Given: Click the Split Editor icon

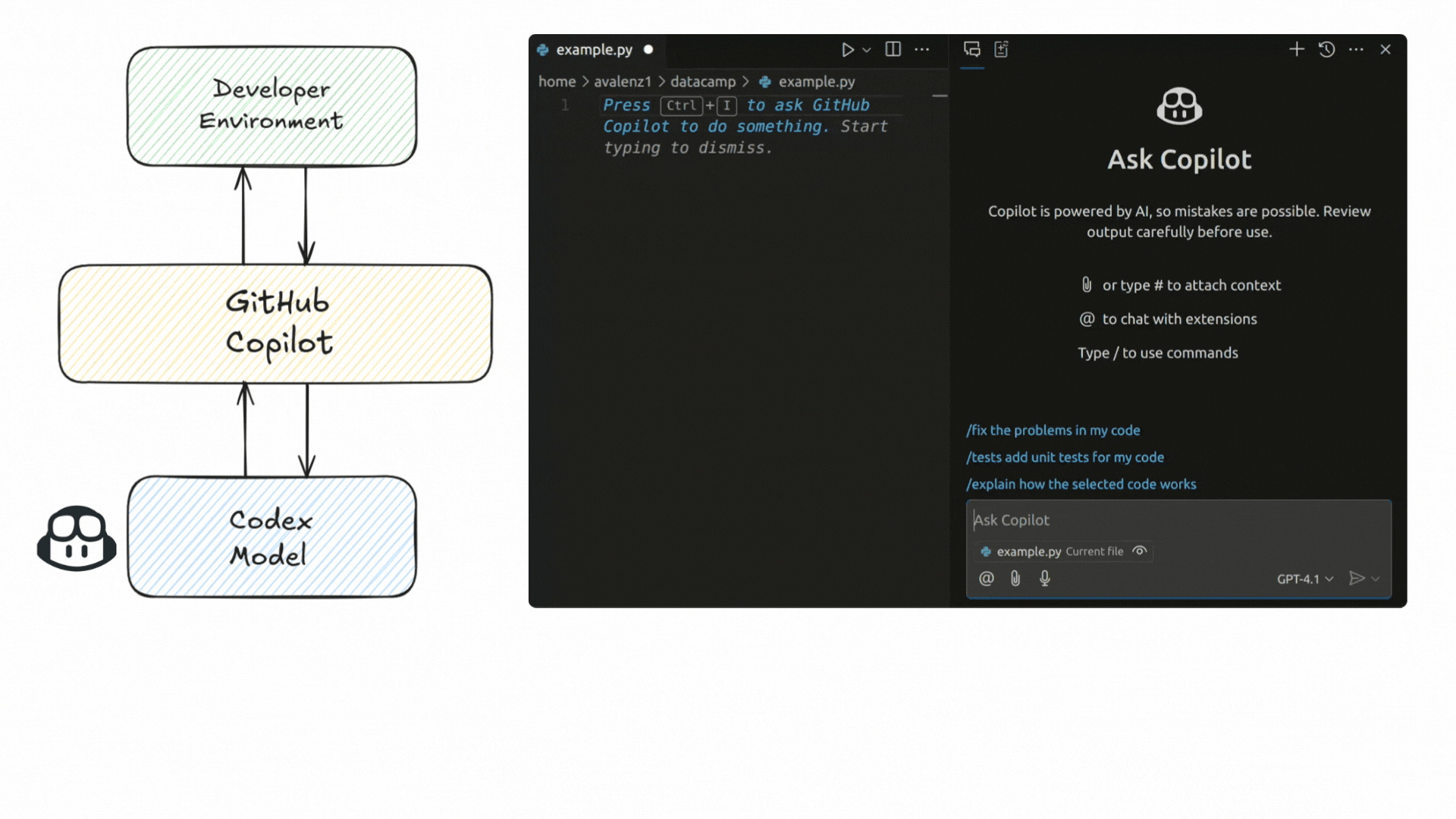Looking at the screenshot, I should pyautogui.click(x=892, y=49).
